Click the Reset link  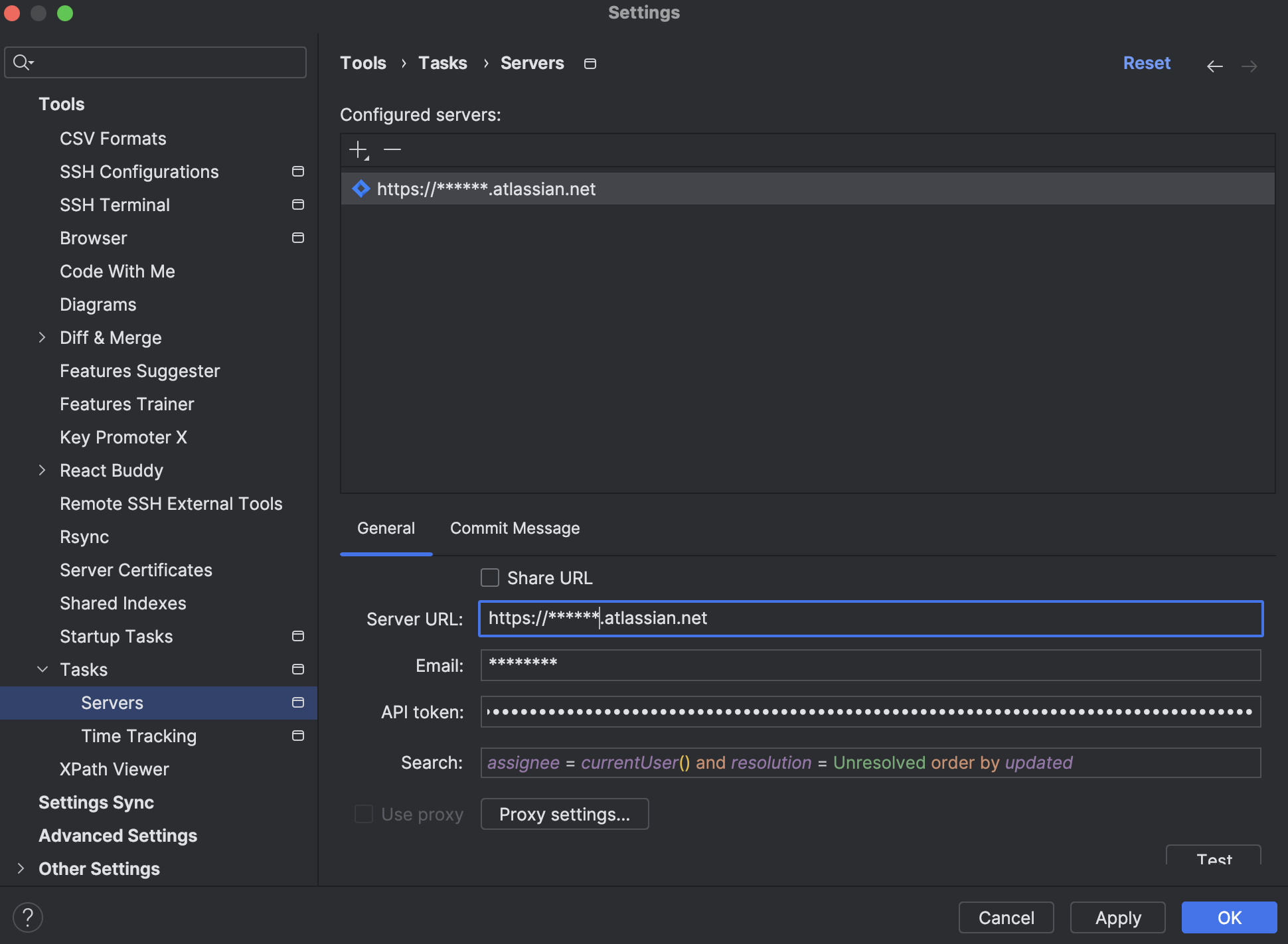tap(1147, 63)
